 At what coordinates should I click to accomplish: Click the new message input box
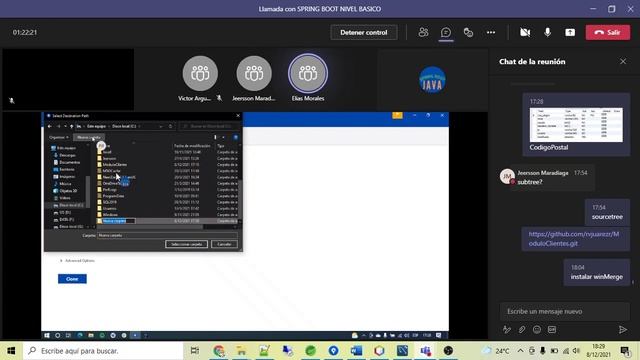coord(564,311)
